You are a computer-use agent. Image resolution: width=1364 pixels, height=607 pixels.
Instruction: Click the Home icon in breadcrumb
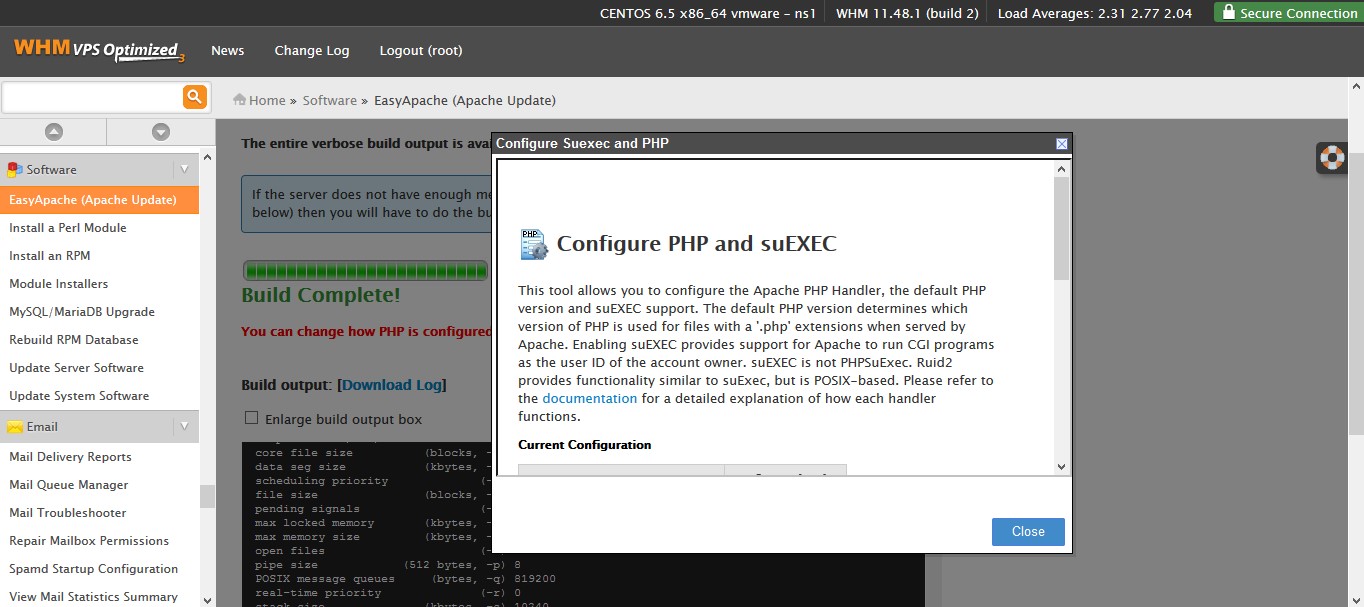click(240, 100)
